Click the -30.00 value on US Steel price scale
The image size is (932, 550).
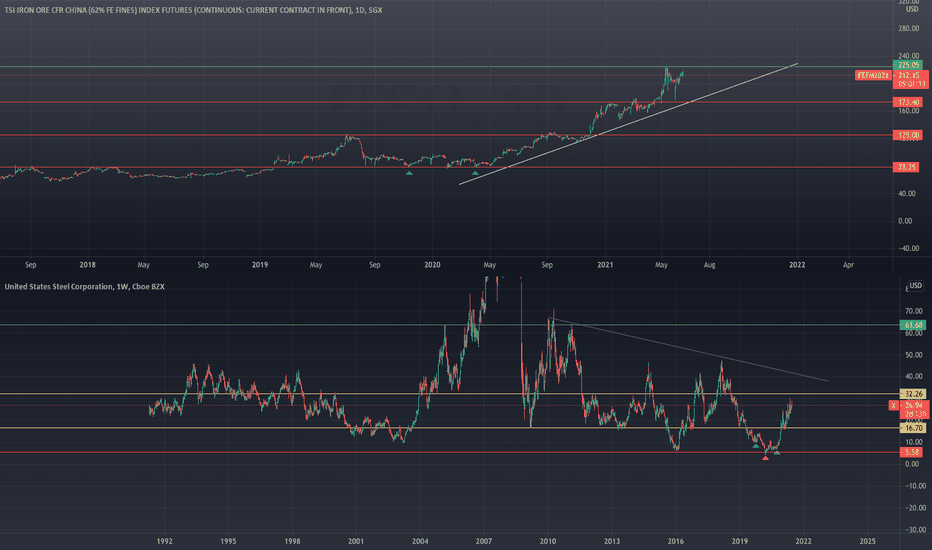tap(914, 530)
